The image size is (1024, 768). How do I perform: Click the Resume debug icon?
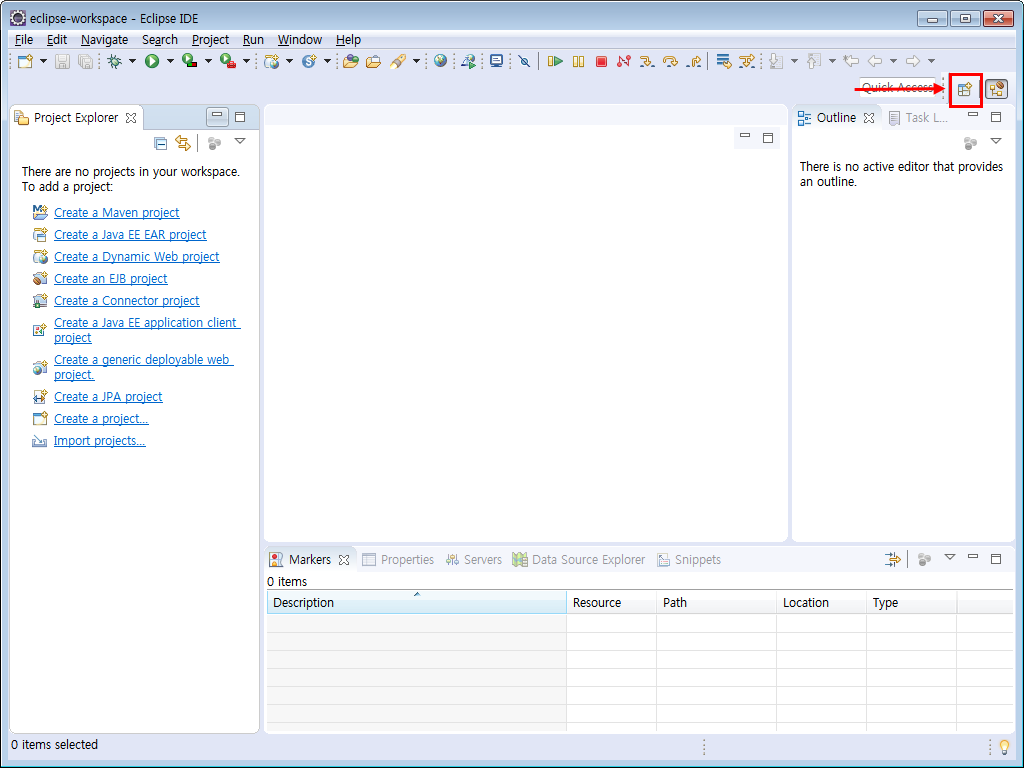pyautogui.click(x=555, y=61)
